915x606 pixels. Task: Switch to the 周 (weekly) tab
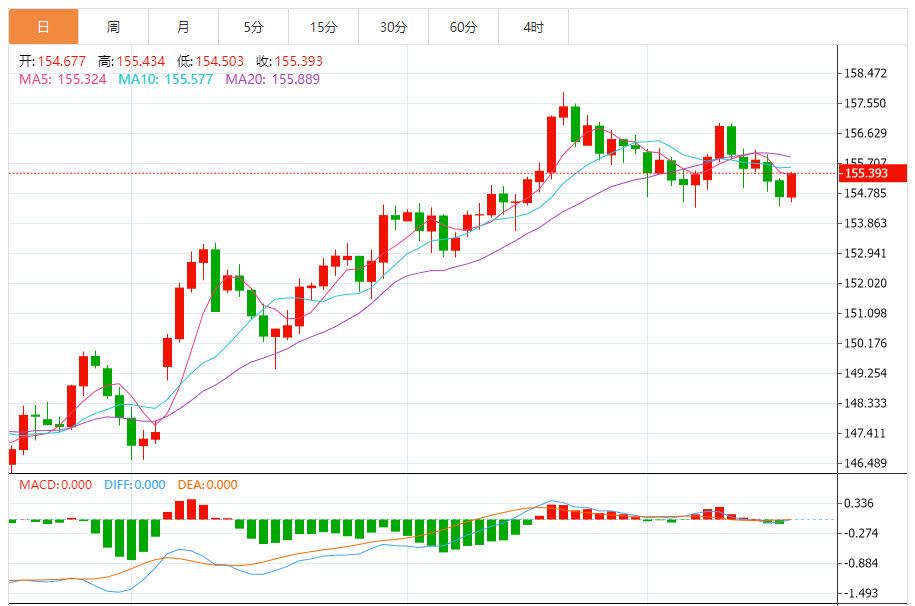point(113,27)
